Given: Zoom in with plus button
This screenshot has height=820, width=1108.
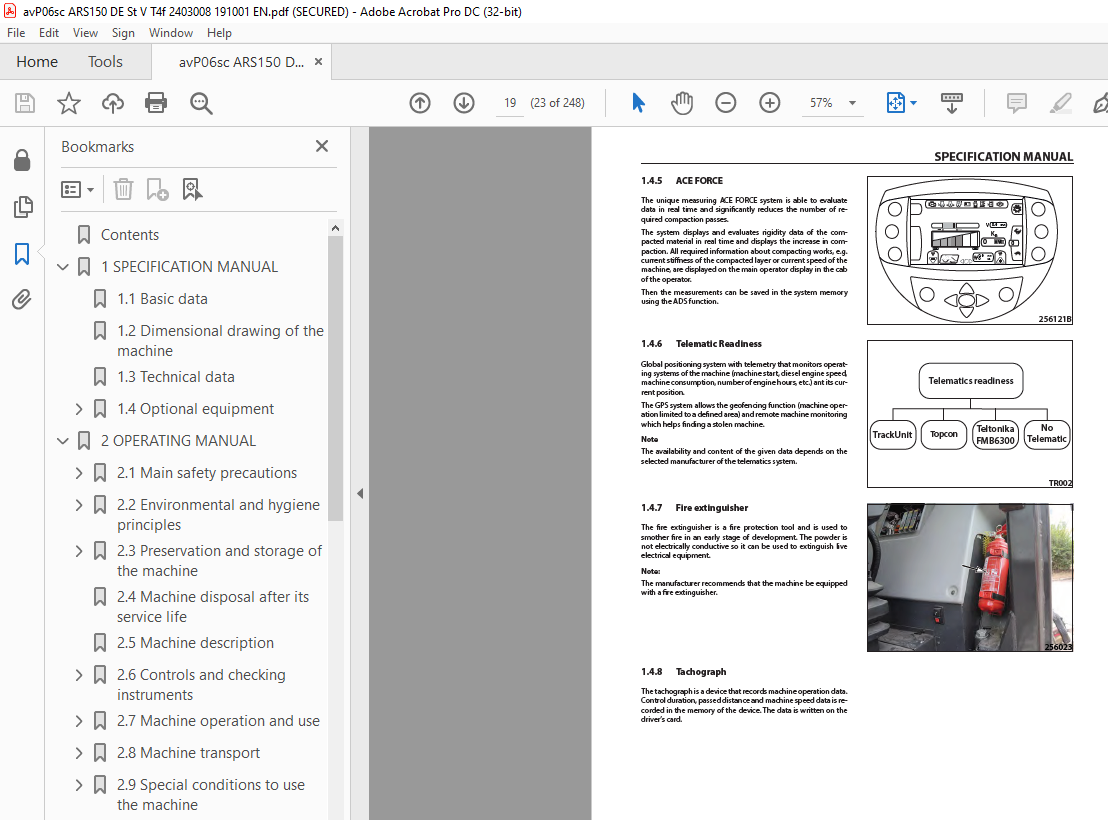Looking at the screenshot, I should tap(770, 103).
